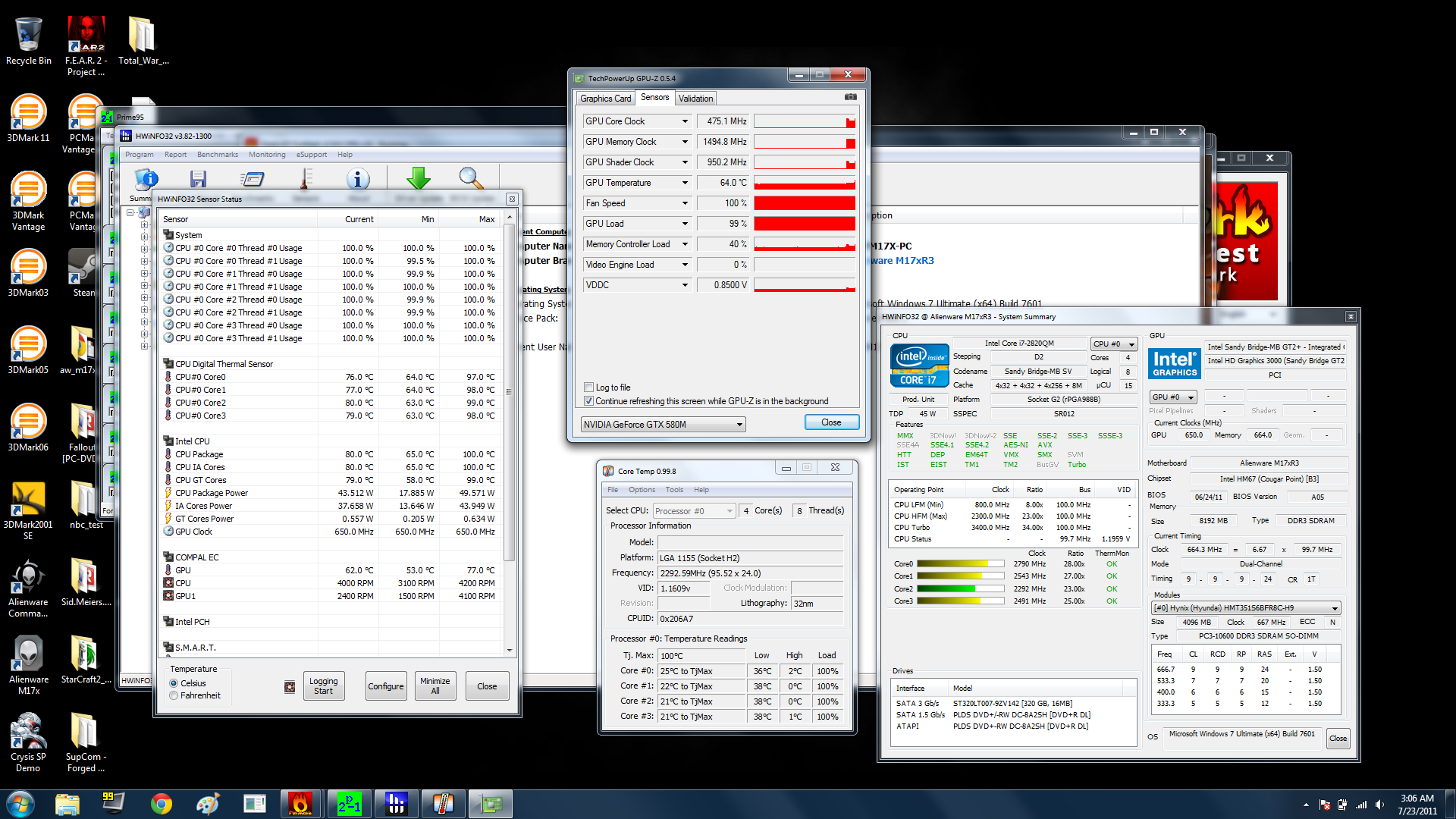Click the reset icon beside Logging Start
Screen dimensions: 1456x819
tap(290, 687)
